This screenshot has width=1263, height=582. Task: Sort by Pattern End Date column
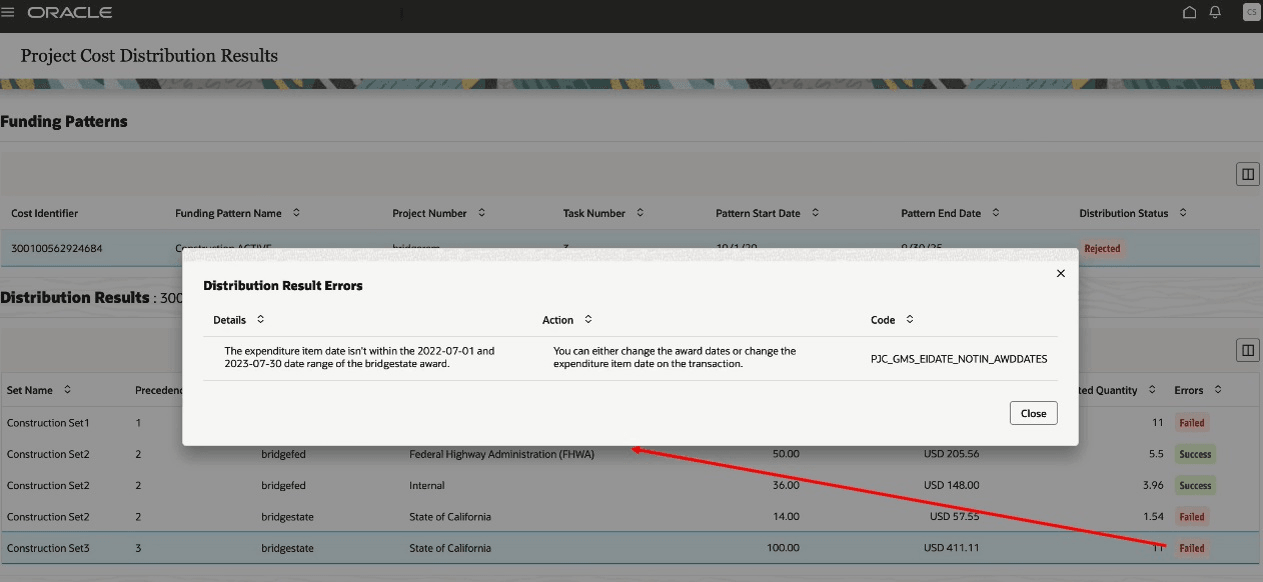pos(995,213)
